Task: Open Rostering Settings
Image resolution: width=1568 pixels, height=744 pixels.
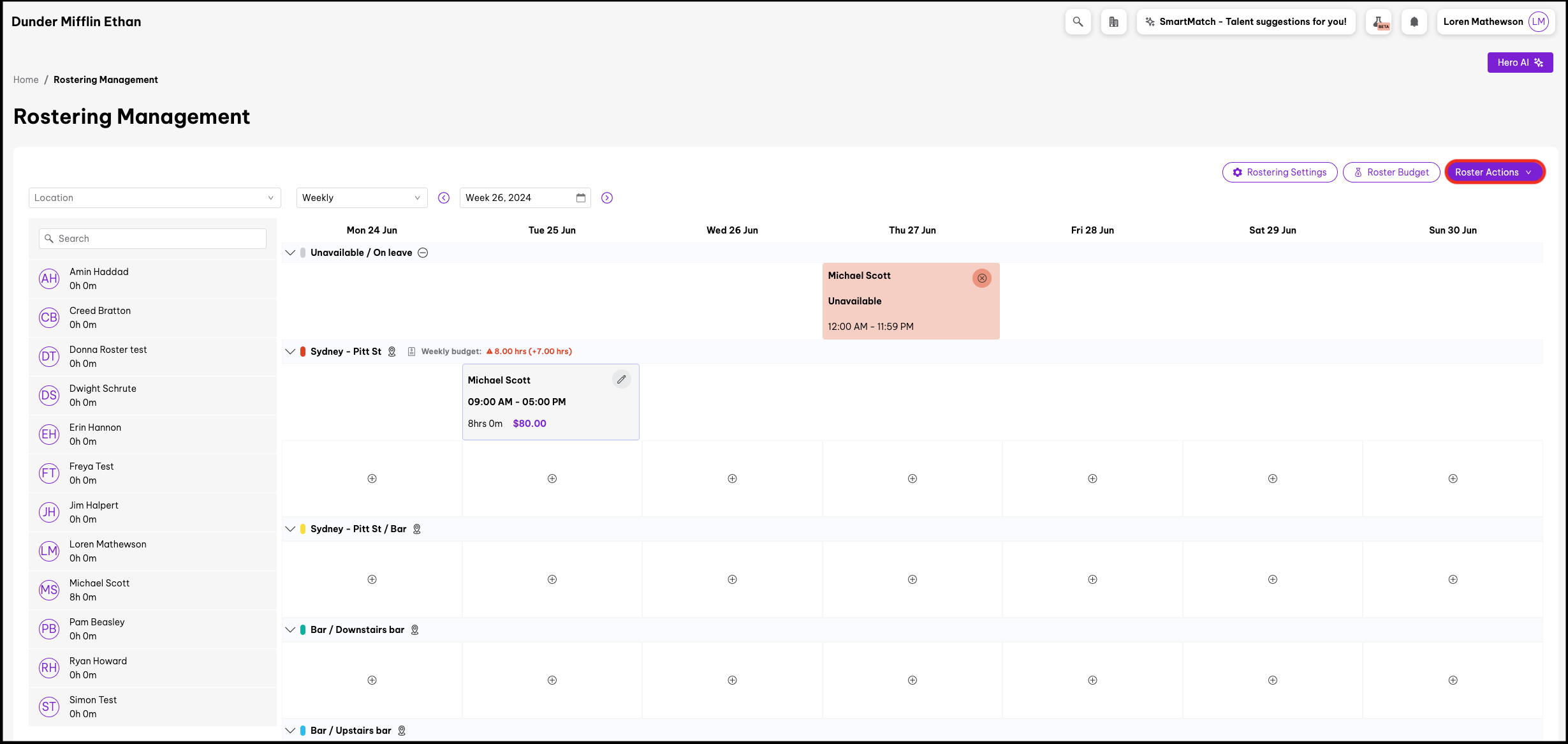Action: pos(1279,172)
